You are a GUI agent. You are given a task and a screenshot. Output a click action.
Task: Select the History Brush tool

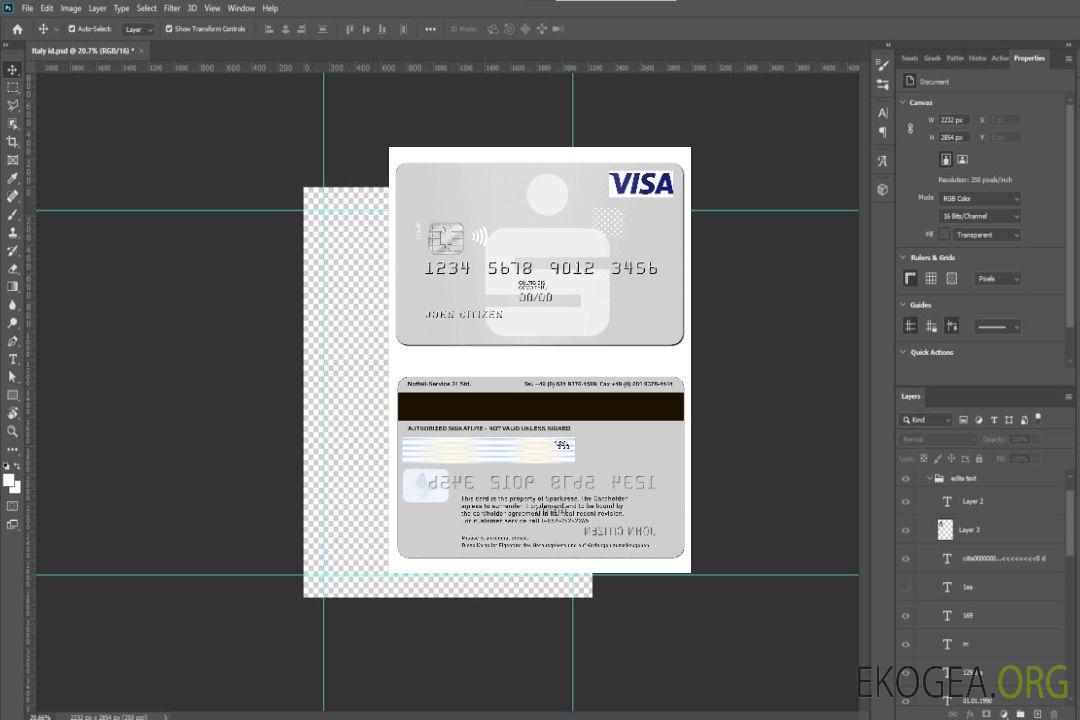pyautogui.click(x=12, y=251)
